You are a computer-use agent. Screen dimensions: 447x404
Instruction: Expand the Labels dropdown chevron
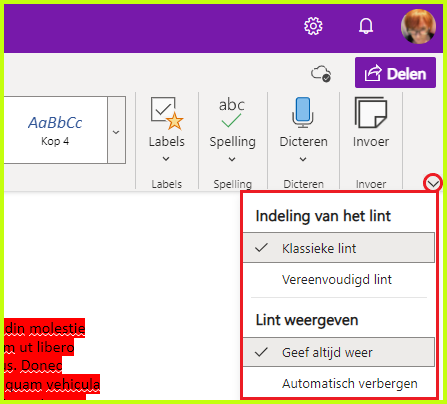166,159
